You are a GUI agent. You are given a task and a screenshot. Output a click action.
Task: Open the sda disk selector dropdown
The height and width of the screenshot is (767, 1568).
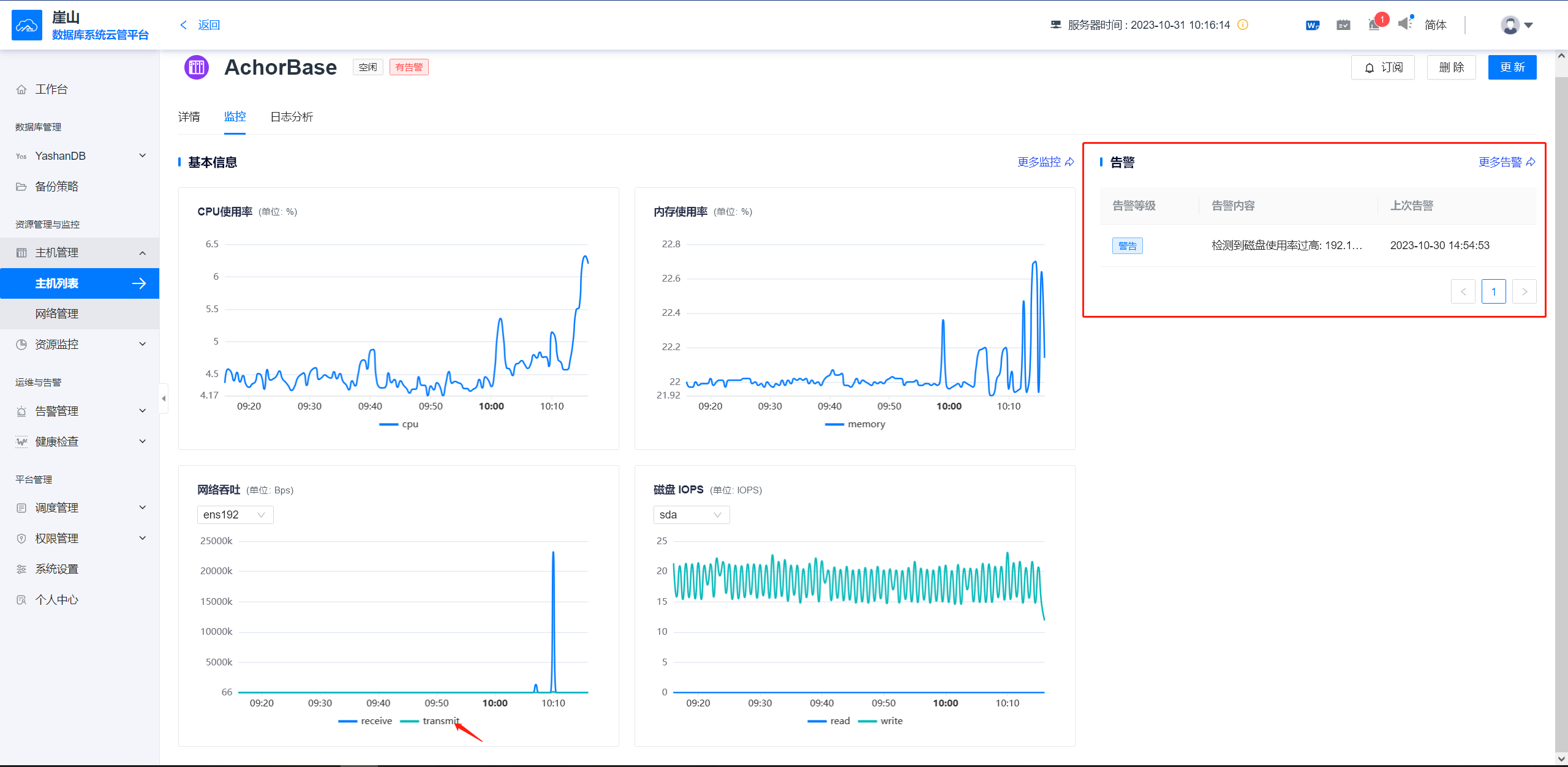(x=691, y=515)
